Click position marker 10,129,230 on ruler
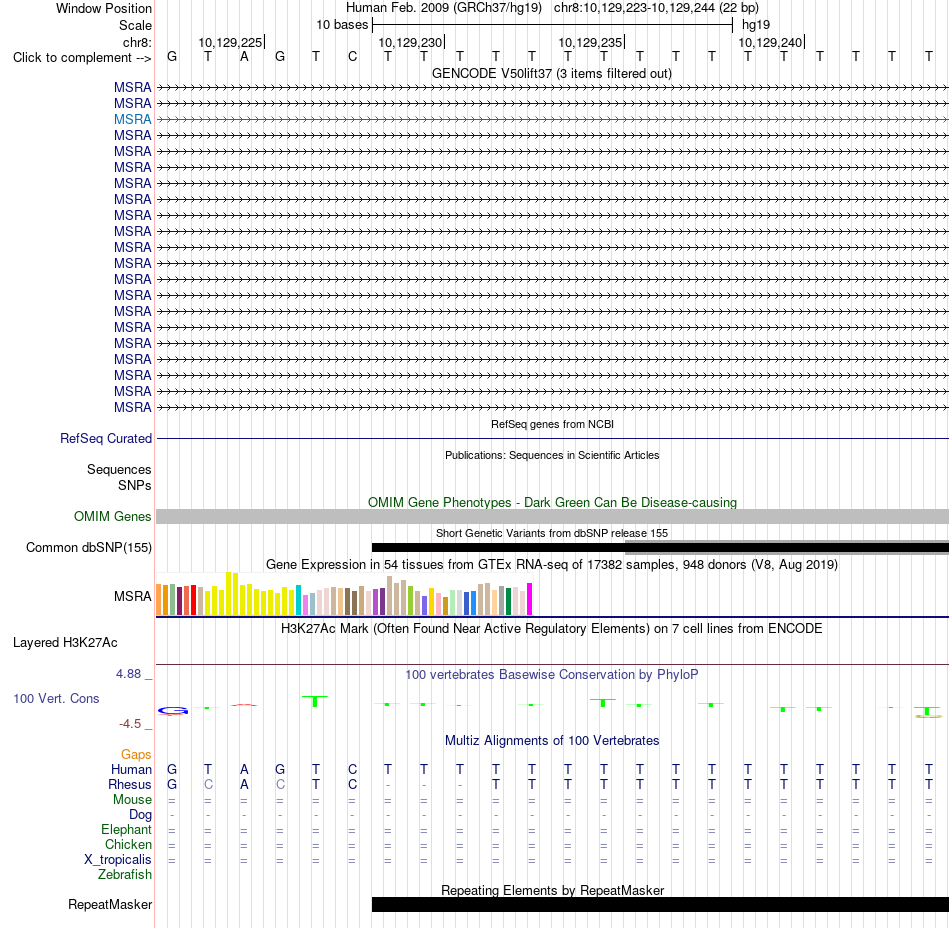Screen dimensions: 950x928 411,42
